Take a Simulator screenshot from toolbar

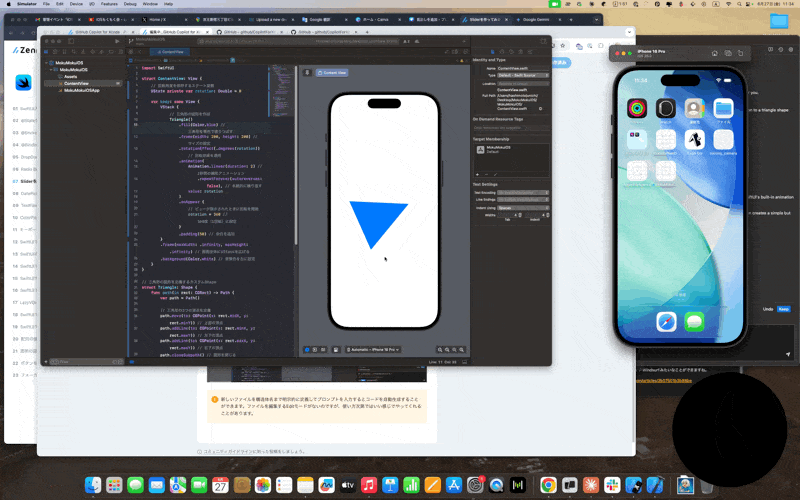tap(728, 53)
